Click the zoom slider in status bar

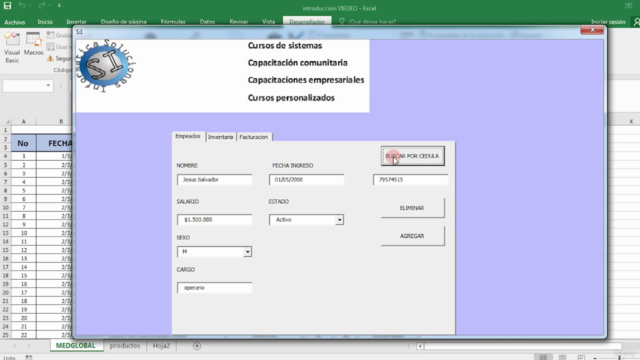[x=619, y=358]
